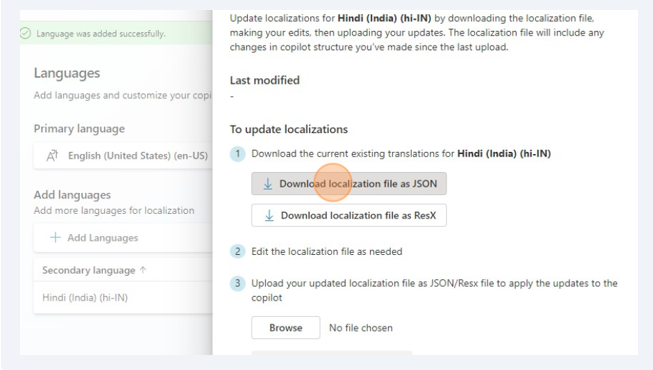The image size is (653, 370).
Task: Click the 'No file chosen' label
Action: pos(361,328)
